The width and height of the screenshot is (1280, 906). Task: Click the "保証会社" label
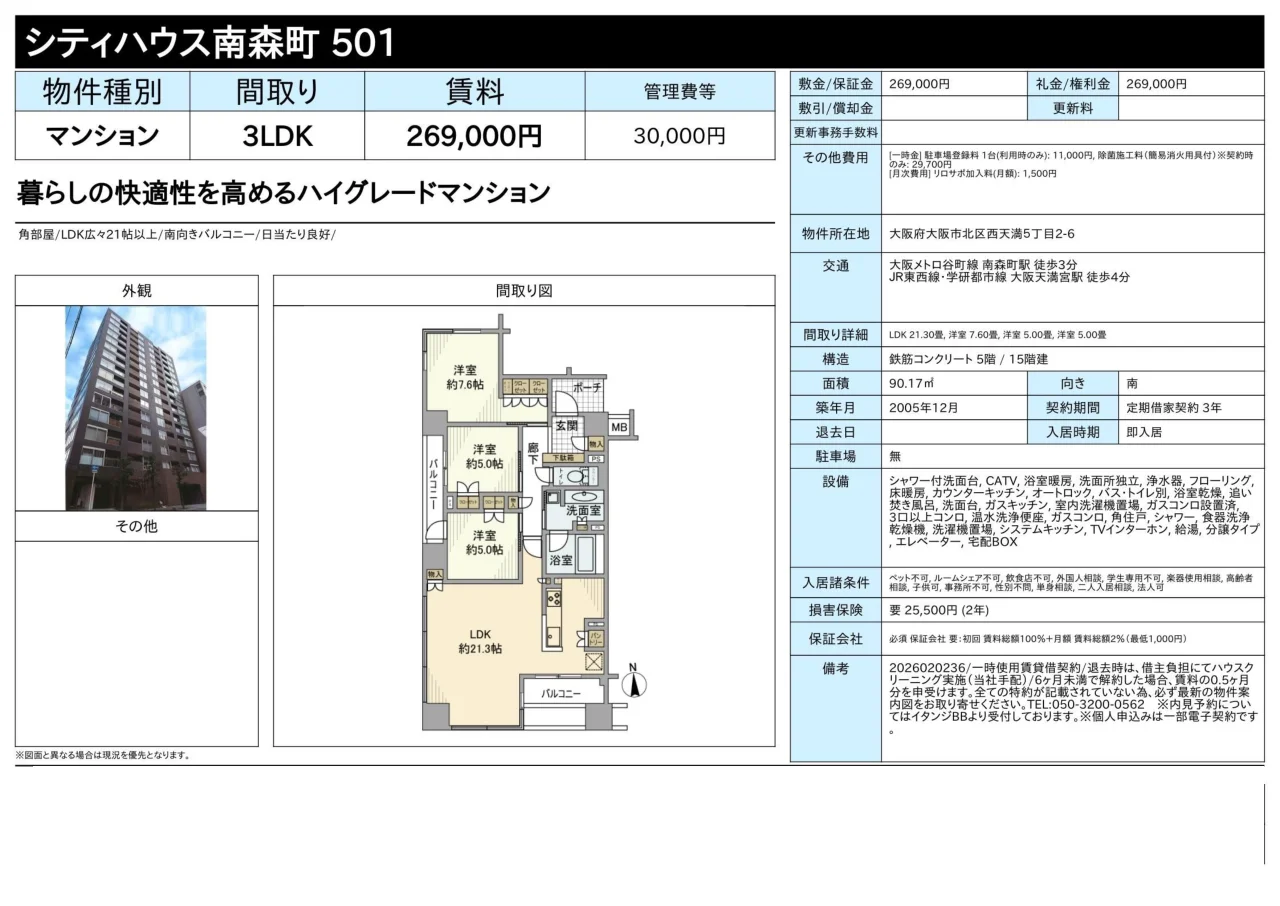pos(836,639)
